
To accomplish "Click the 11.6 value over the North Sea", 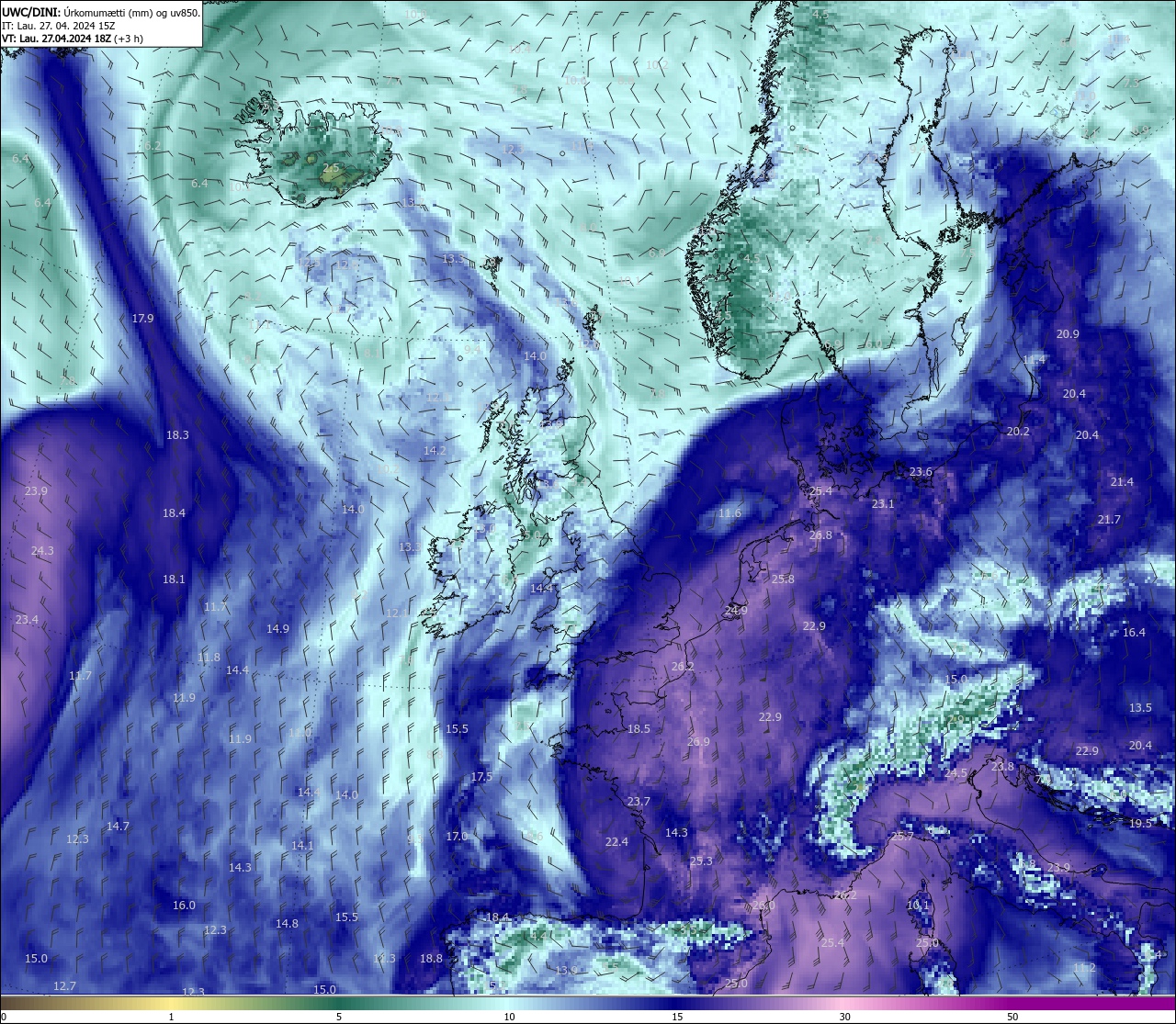I will (729, 513).
